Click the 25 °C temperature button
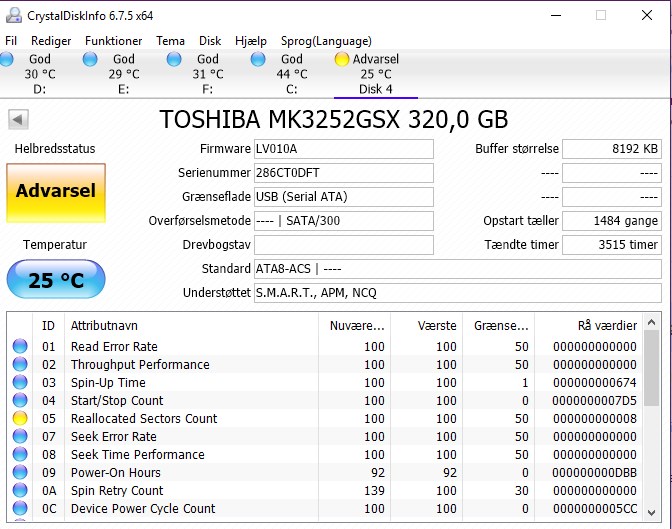Viewport: 672px width, 529px height. pyautogui.click(x=56, y=279)
